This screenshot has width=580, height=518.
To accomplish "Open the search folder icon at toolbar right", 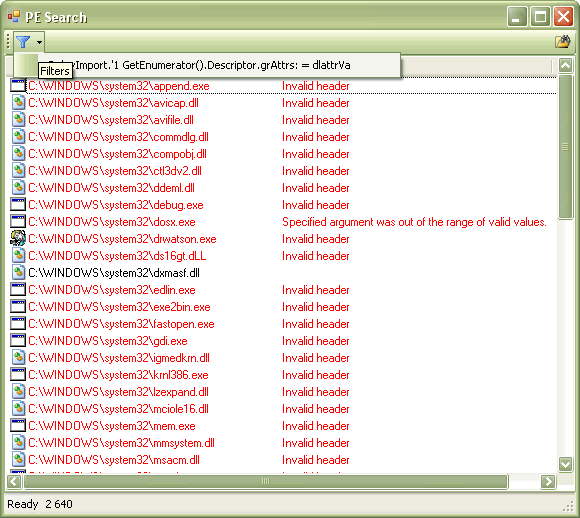I will pyautogui.click(x=563, y=41).
